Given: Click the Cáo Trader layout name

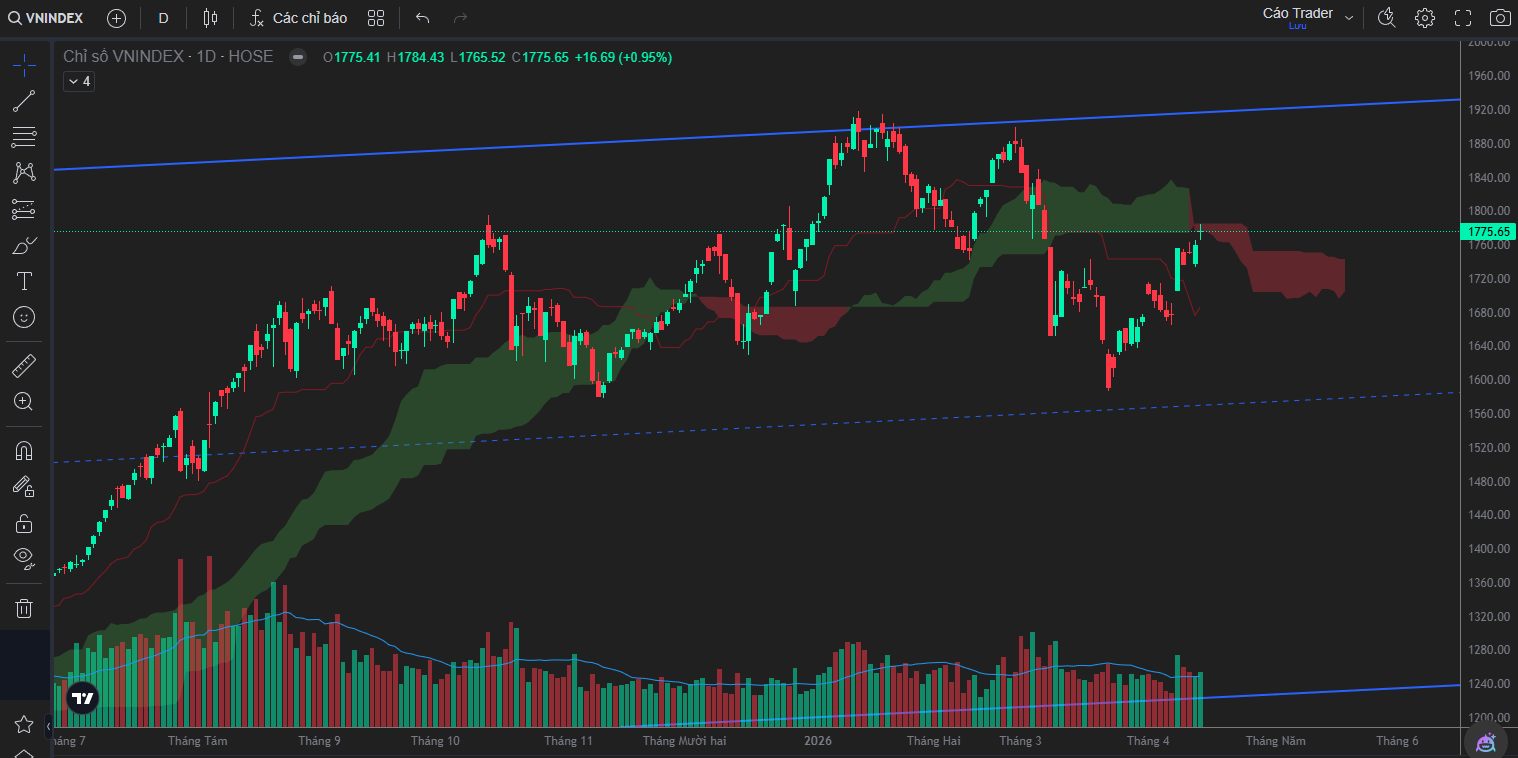Looking at the screenshot, I should point(1298,13).
